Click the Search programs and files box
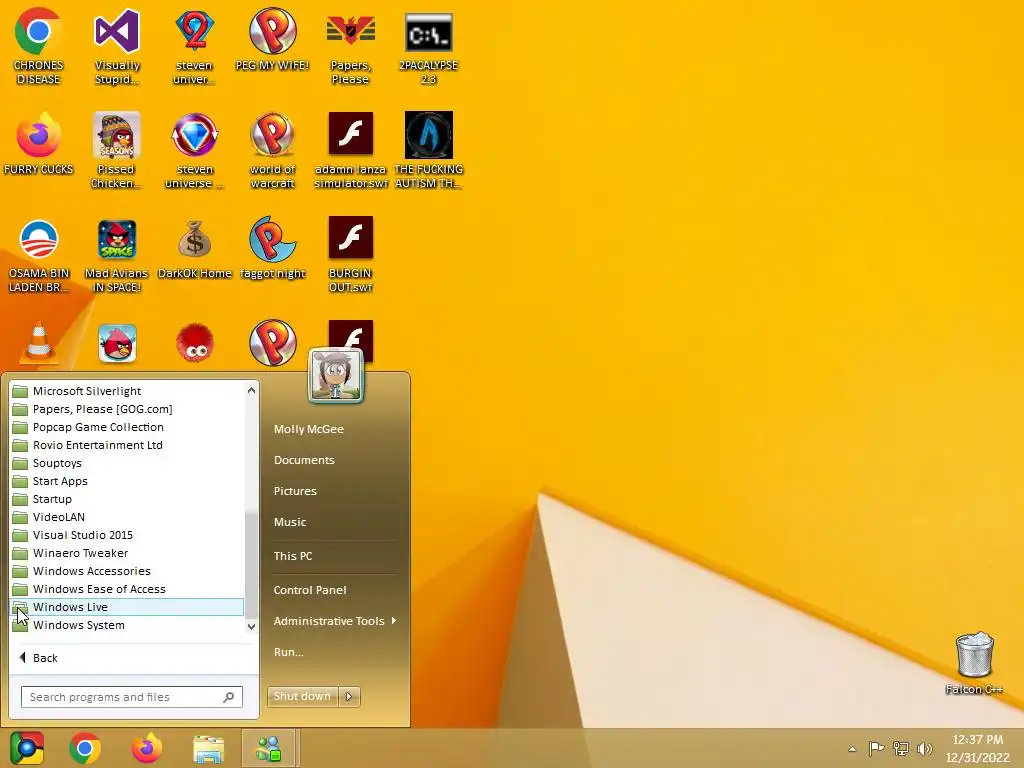Screen dimensions: 1024x768 pyautogui.click(x=131, y=697)
